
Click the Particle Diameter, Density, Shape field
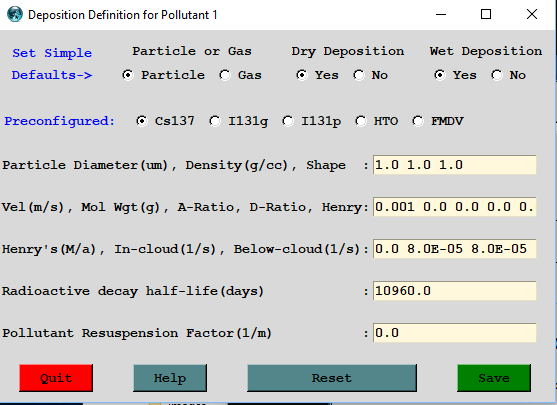click(454, 165)
